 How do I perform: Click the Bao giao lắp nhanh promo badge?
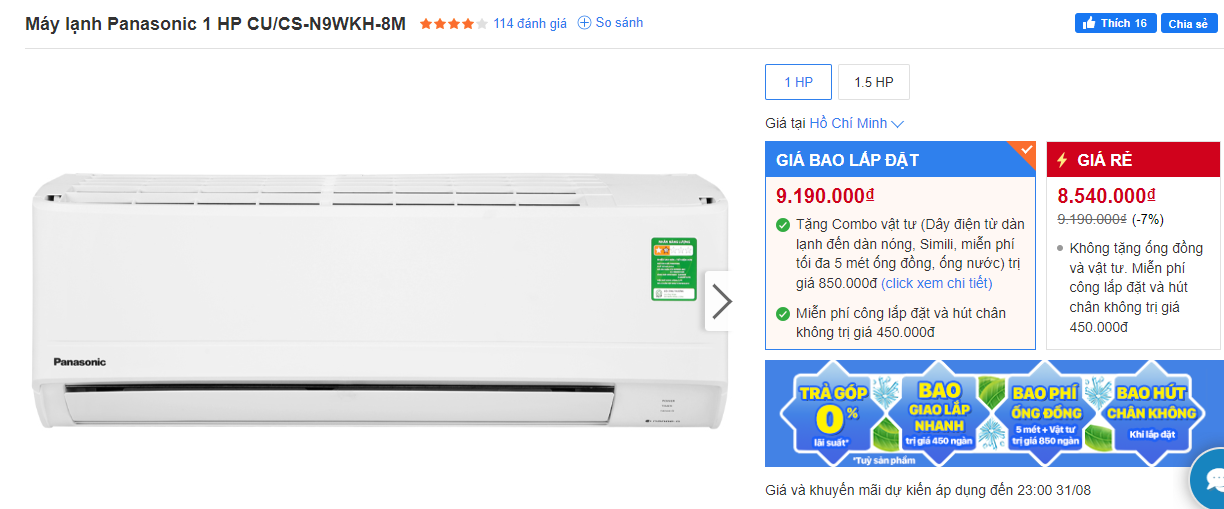point(941,414)
